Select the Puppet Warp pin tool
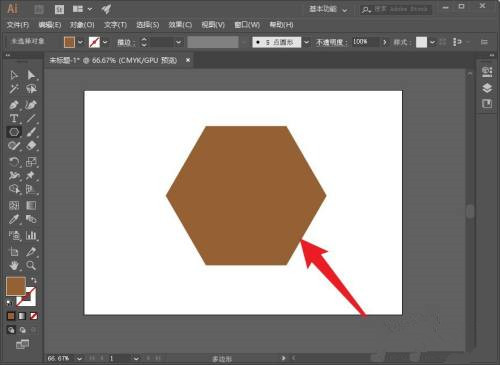The width and height of the screenshot is (500, 365). (x=31, y=175)
